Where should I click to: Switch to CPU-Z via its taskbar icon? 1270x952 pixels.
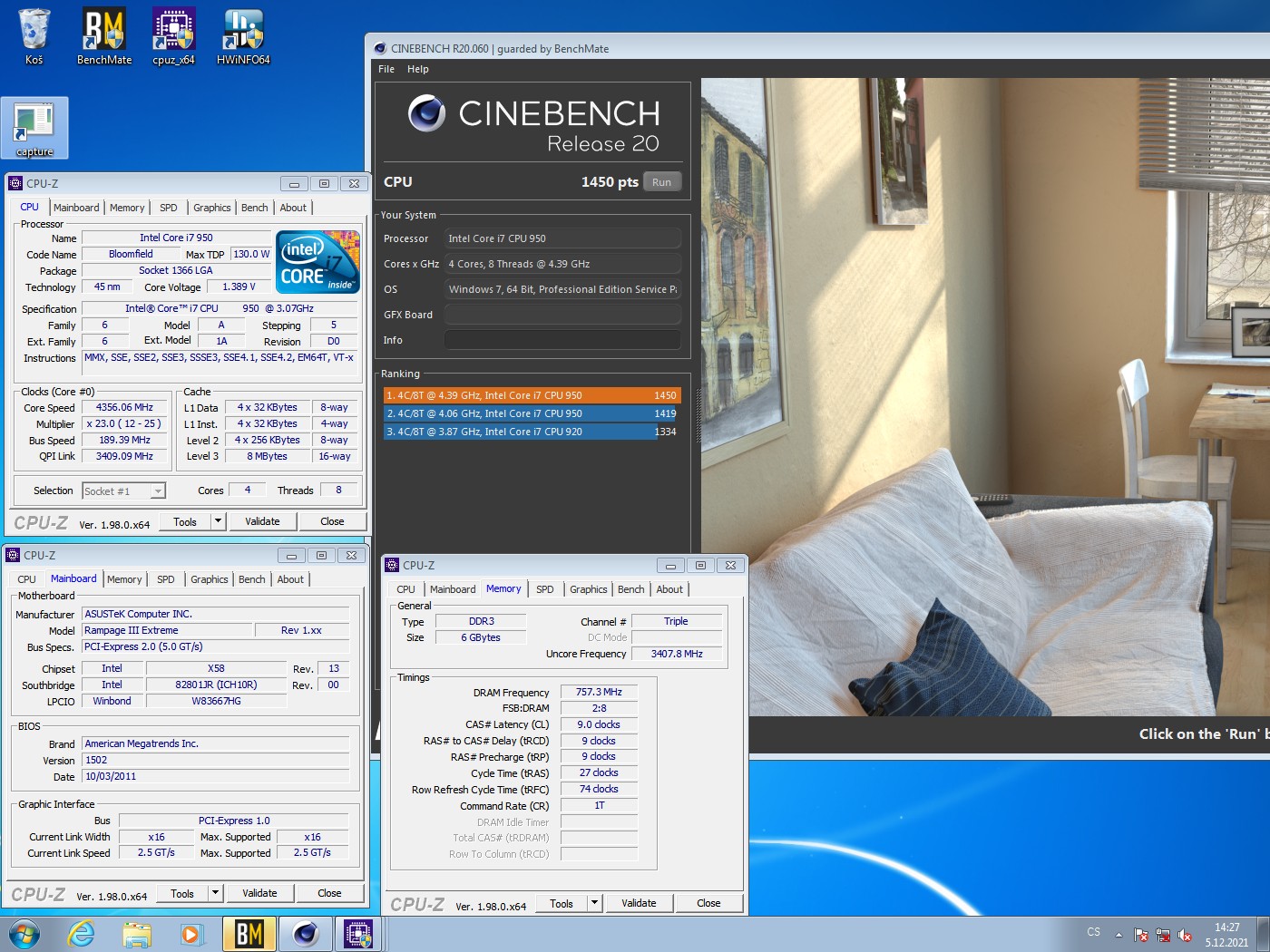point(358,934)
